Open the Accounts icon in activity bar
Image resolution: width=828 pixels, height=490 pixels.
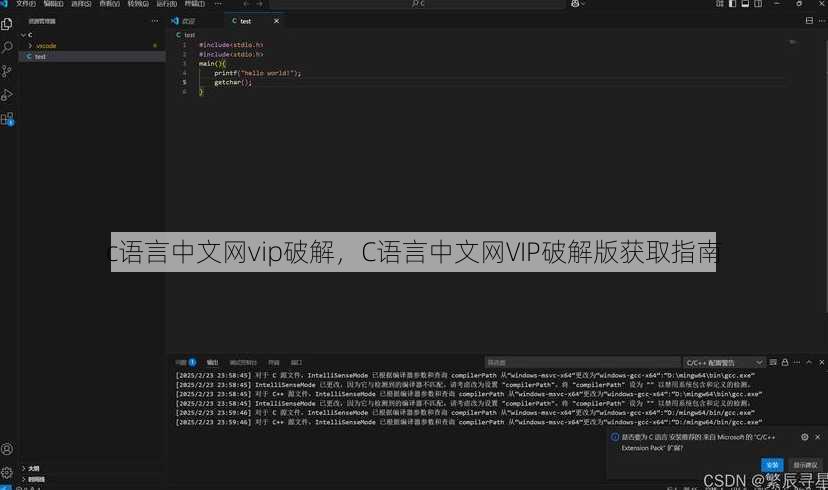point(7,449)
